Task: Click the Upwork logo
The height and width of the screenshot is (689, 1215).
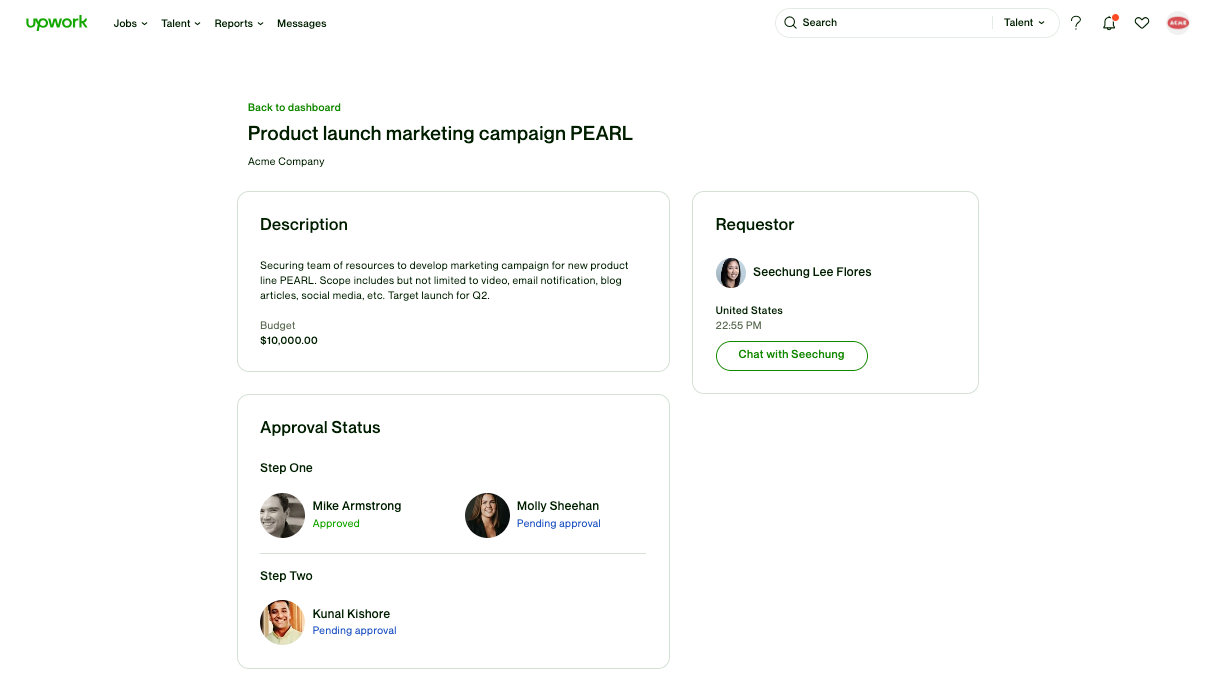Action: click(x=57, y=23)
